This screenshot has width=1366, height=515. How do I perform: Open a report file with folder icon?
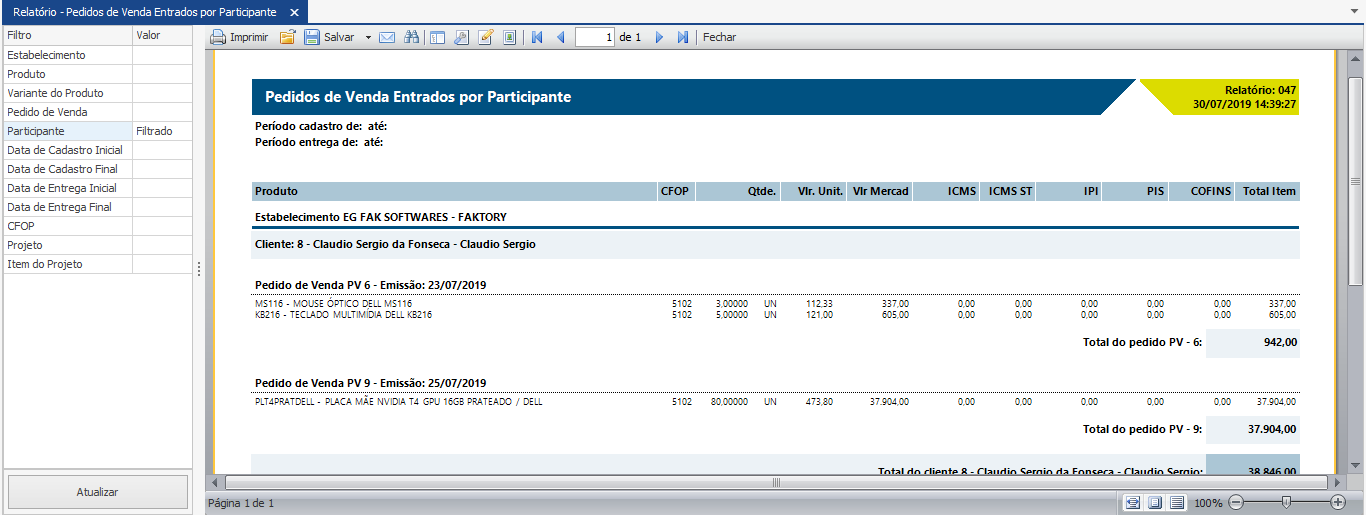coord(287,37)
